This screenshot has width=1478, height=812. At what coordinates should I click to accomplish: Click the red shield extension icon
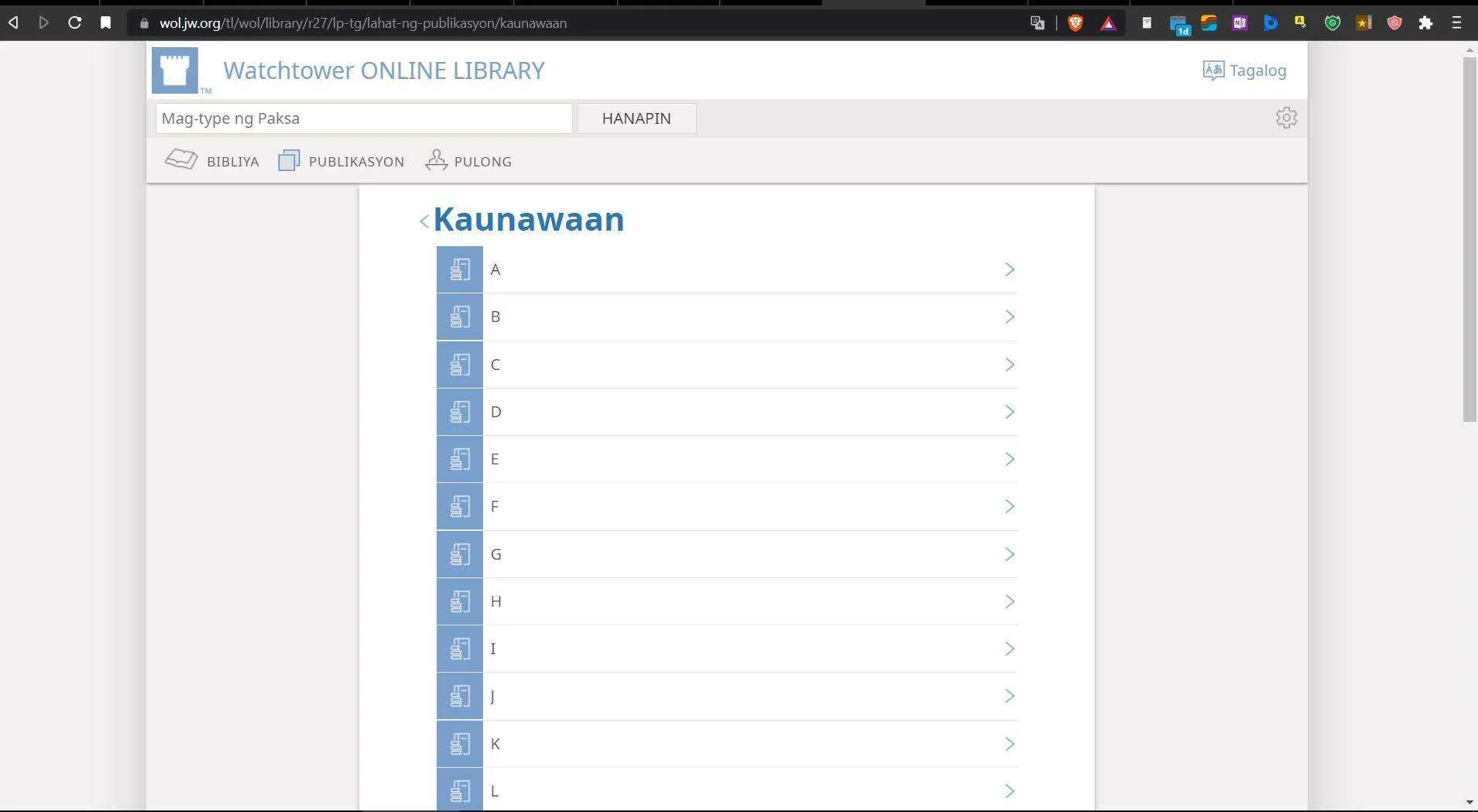point(1394,23)
